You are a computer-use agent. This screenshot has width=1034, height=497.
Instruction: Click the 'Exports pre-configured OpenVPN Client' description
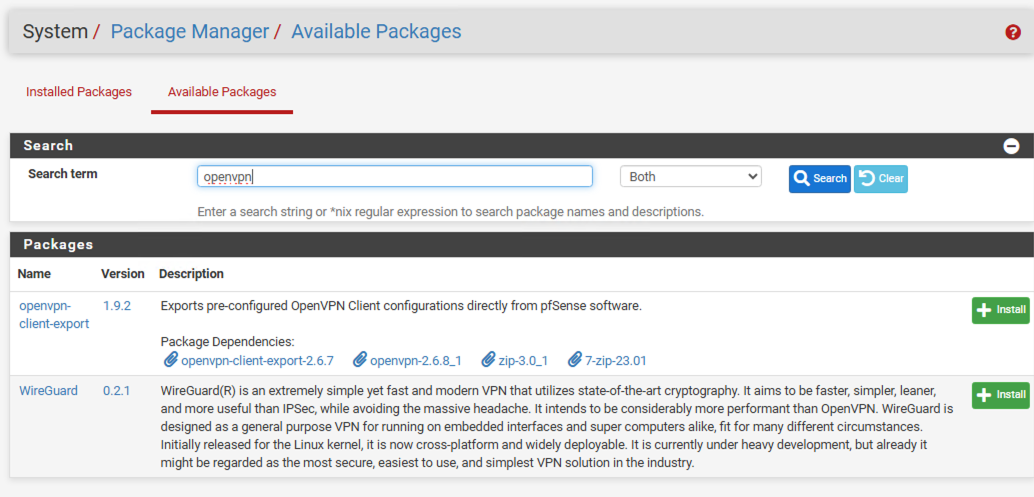[x=401, y=307]
